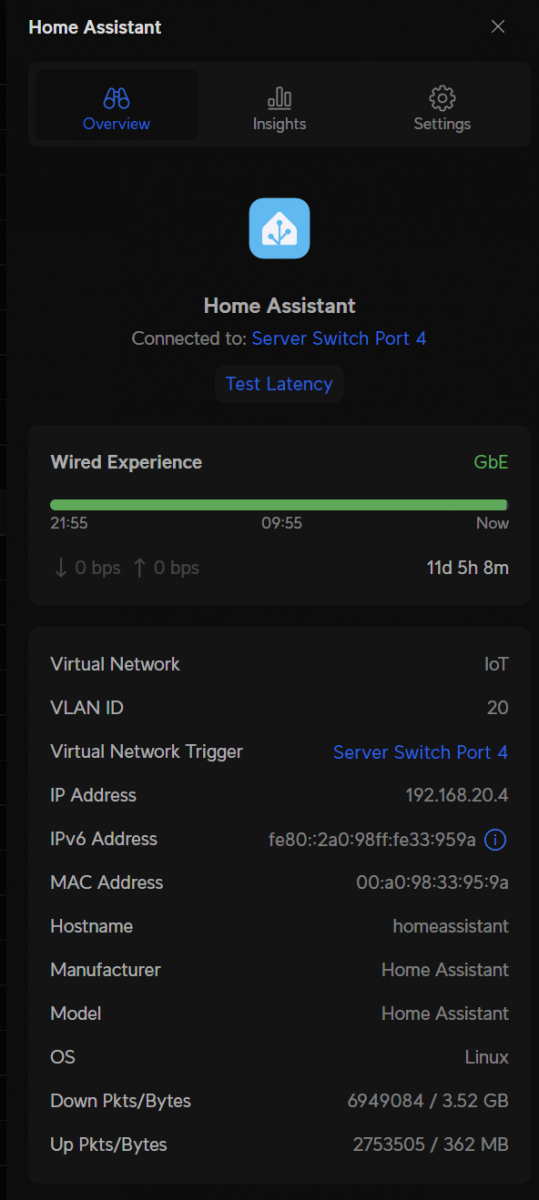Viewport: 539px width, 1200px height.
Task: Click the green Wired Experience timeline bar
Action: pyautogui.click(x=279, y=505)
